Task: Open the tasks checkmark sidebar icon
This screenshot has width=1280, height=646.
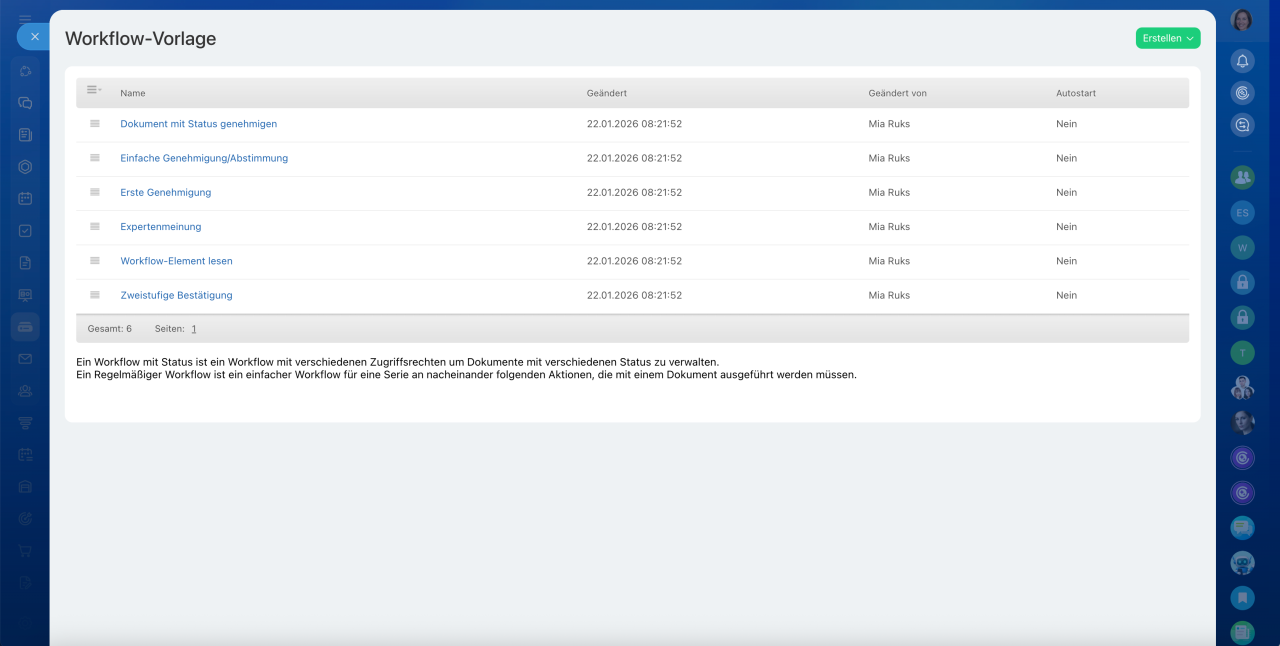Action: (x=25, y=230)
